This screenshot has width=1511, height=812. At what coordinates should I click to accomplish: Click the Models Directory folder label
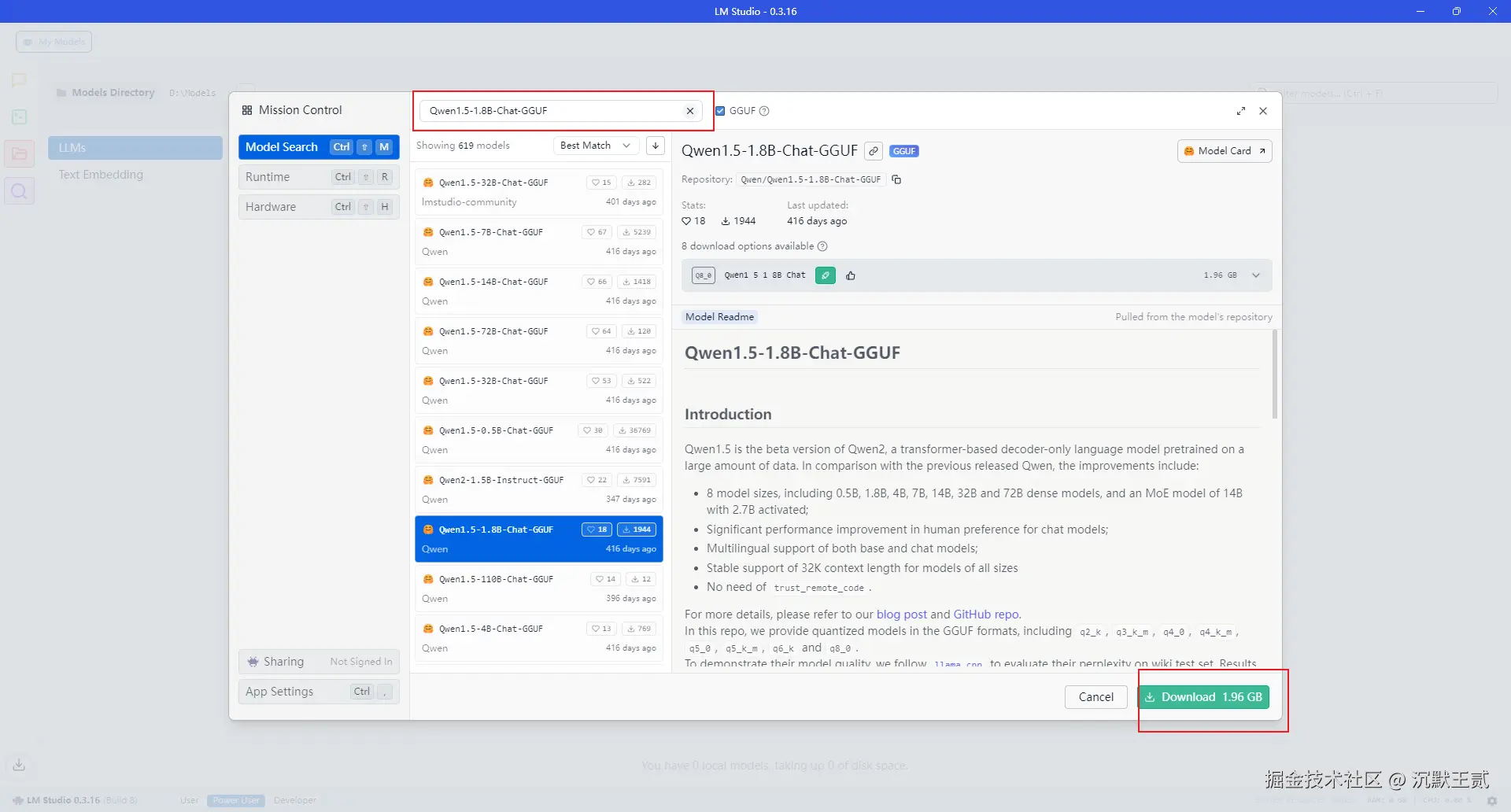106,93
